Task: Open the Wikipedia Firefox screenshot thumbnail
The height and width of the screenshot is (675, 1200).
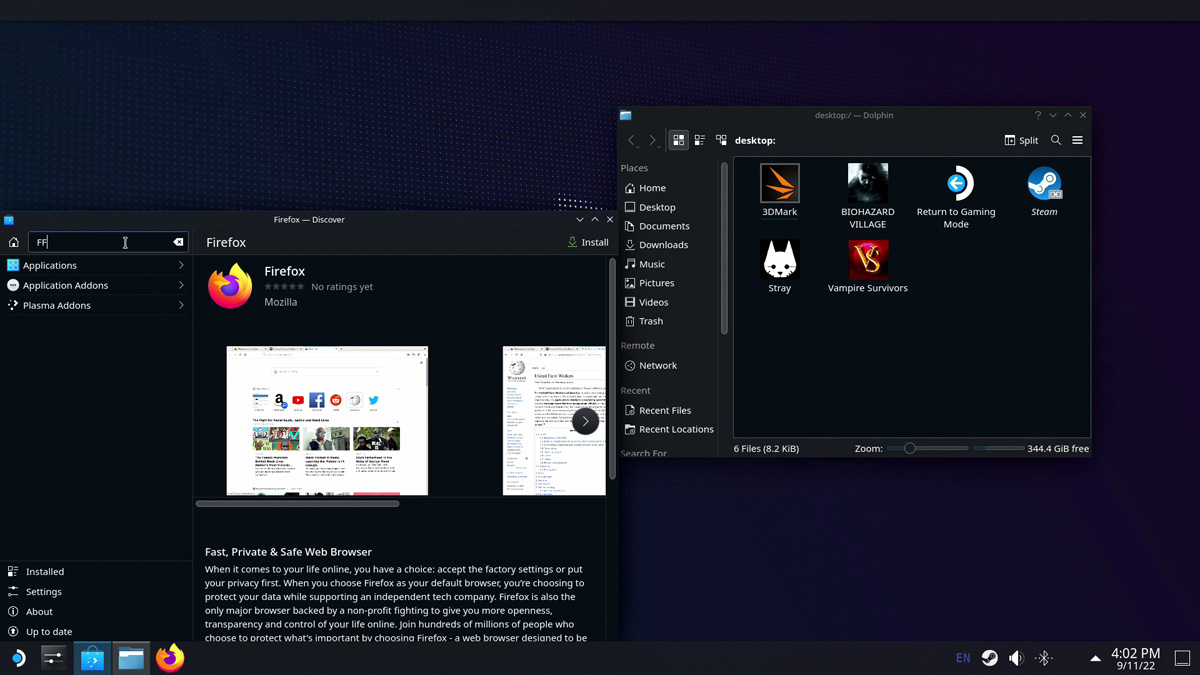Action: click(554, 421)
